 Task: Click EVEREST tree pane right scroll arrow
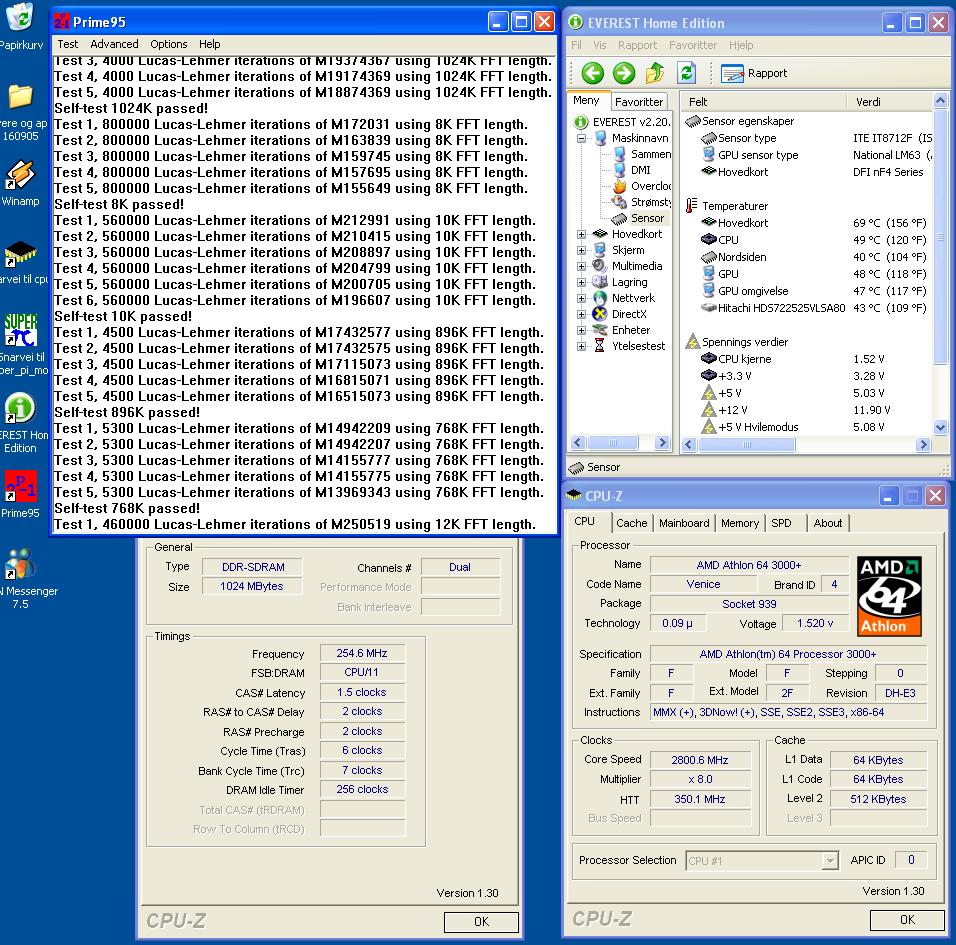662,443
